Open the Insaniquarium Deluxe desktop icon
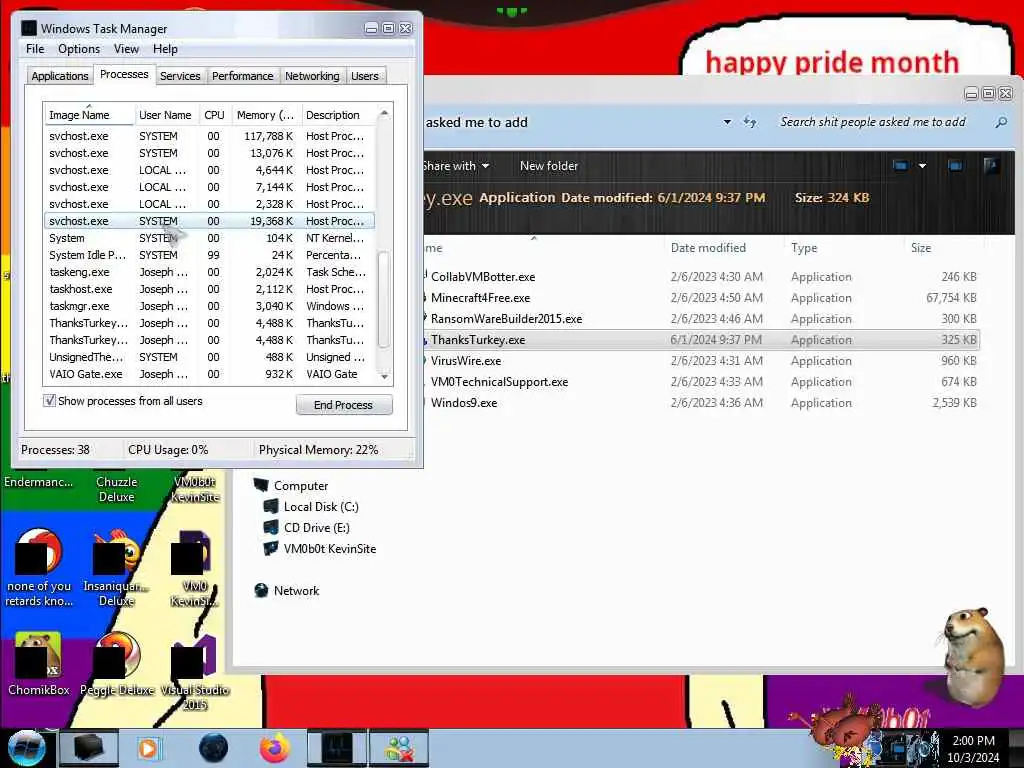The height and width of the screenshot is (768, 1024). (117, 567)
